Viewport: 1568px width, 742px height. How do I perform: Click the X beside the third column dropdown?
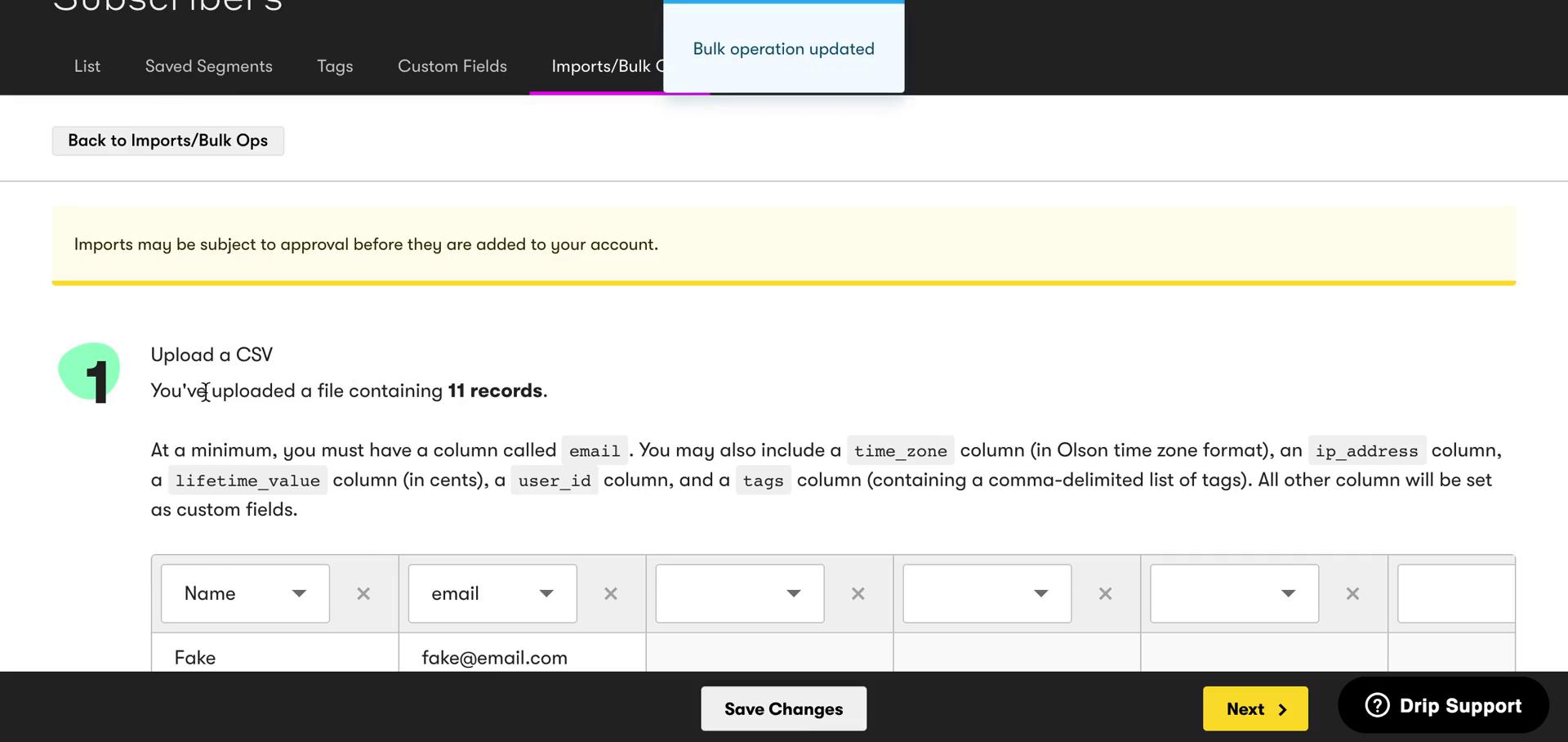click(x=858, y=594)
